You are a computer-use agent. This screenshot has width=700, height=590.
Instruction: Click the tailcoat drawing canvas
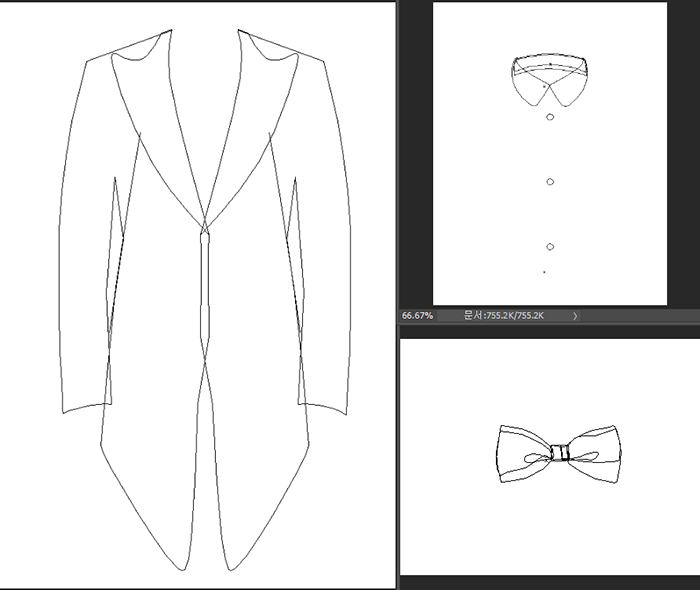coord(197,295)
